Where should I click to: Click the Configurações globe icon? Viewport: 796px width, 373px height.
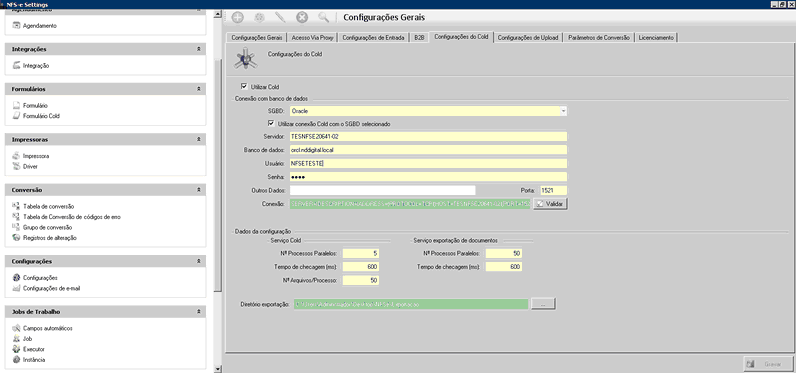coord(16,278)
